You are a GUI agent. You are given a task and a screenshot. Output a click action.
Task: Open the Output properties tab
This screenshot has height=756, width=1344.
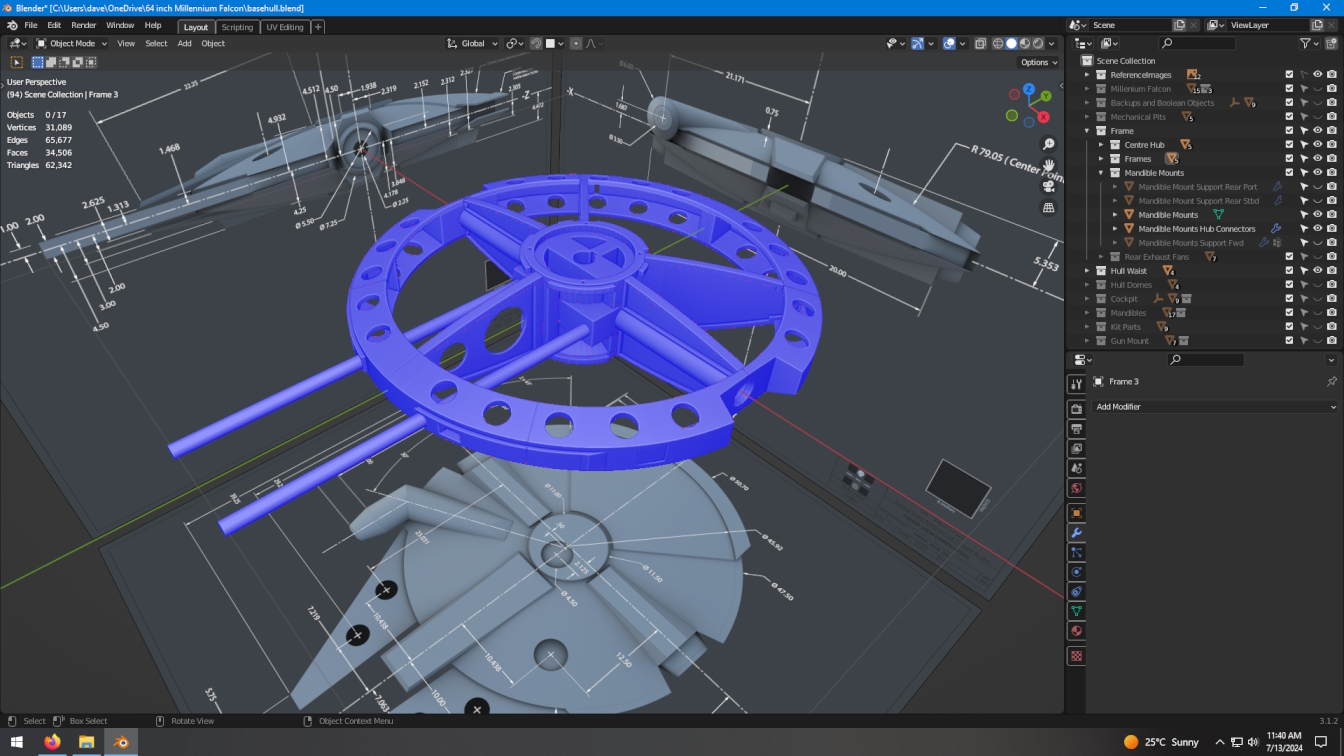pyautogui.click(x=1076, y=429)
